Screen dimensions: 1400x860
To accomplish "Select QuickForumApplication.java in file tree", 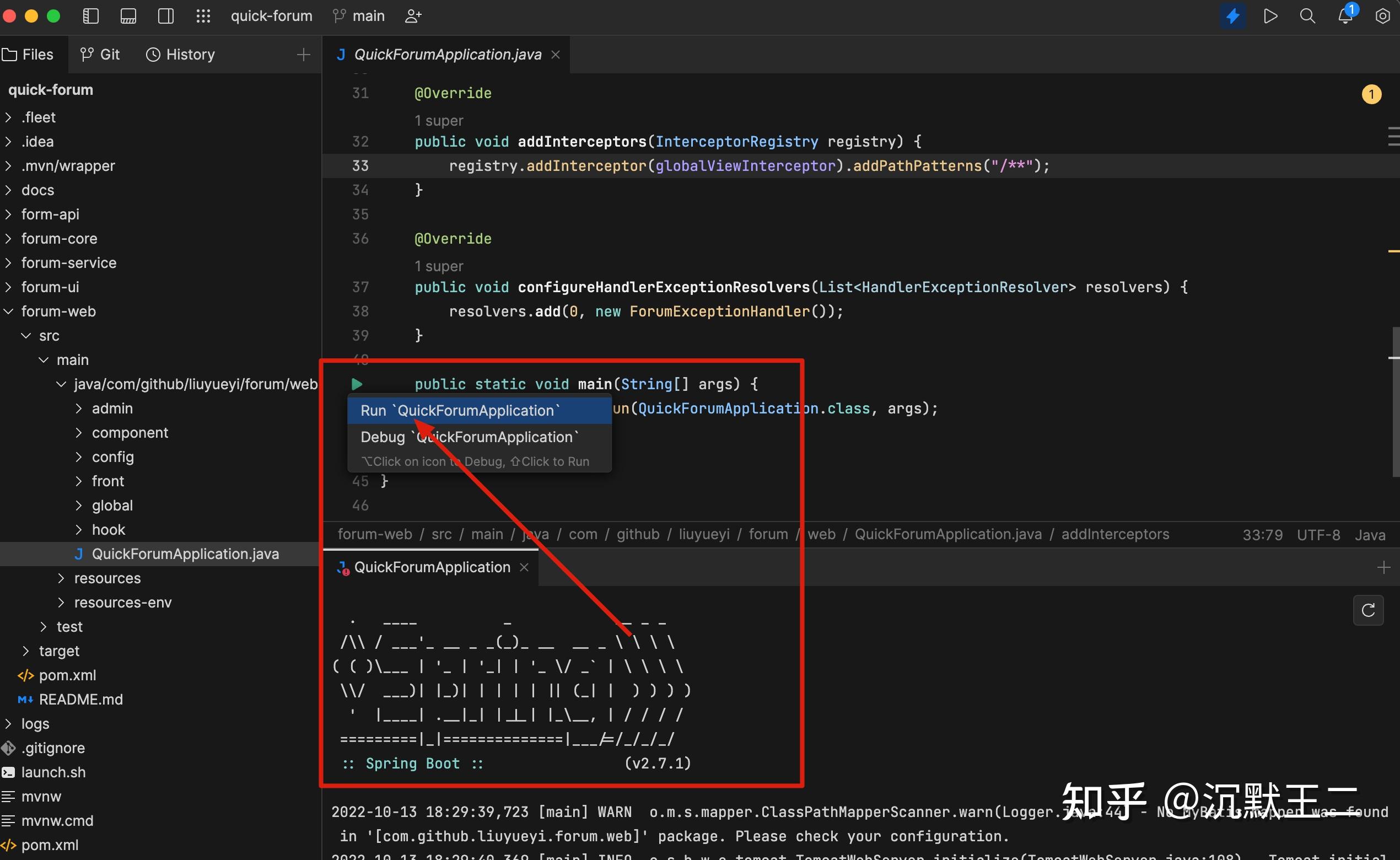I will tap(159, 554).
